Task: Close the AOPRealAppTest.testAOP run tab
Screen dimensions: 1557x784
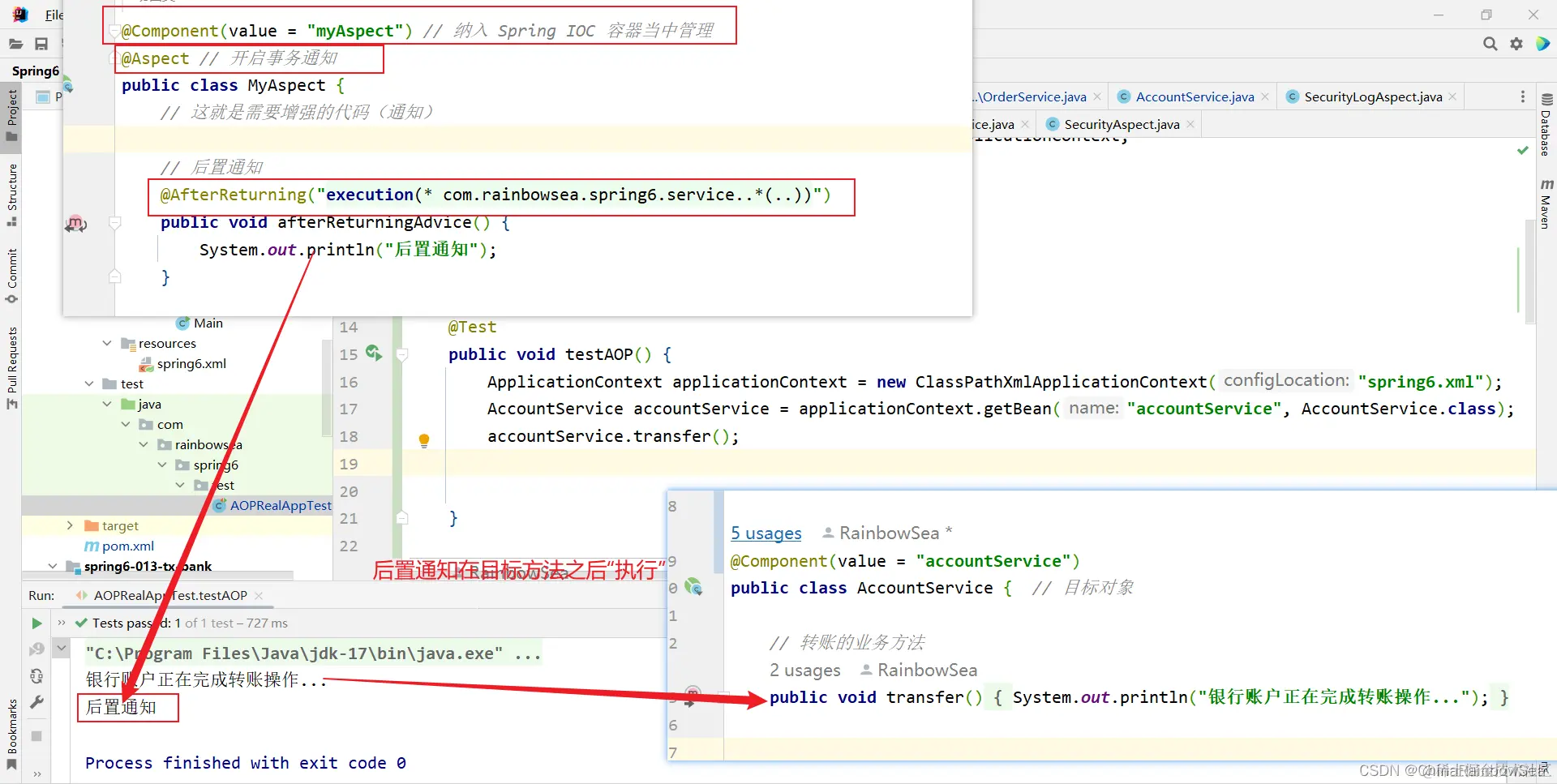Action: click(259, 595)
